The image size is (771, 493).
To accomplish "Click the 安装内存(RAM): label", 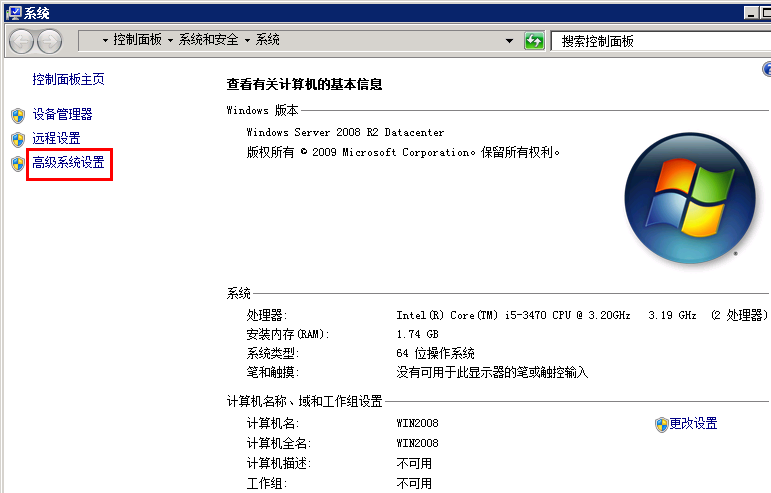I will click(288, 334).
